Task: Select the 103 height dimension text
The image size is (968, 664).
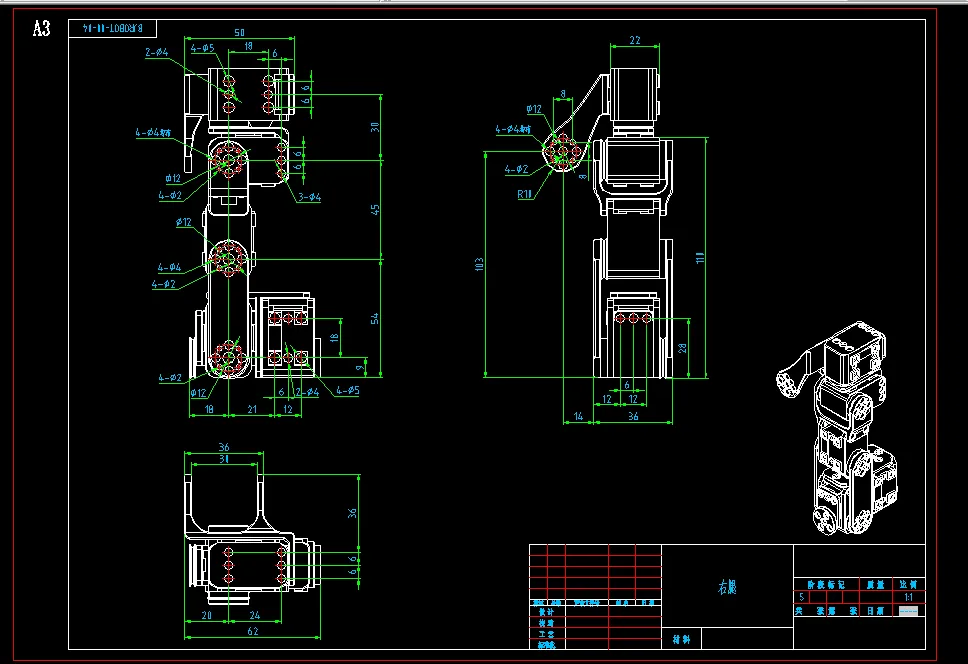Action: [x=479, y=264]
